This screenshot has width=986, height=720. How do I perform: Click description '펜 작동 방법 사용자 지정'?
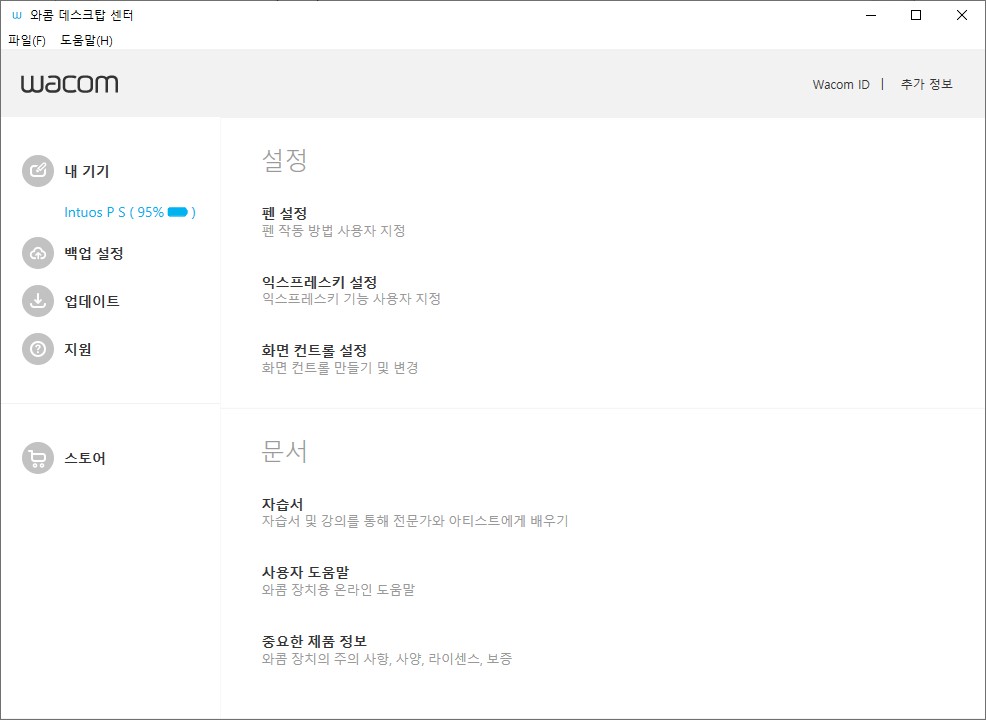pyautogui.click(x=333, y=231)
